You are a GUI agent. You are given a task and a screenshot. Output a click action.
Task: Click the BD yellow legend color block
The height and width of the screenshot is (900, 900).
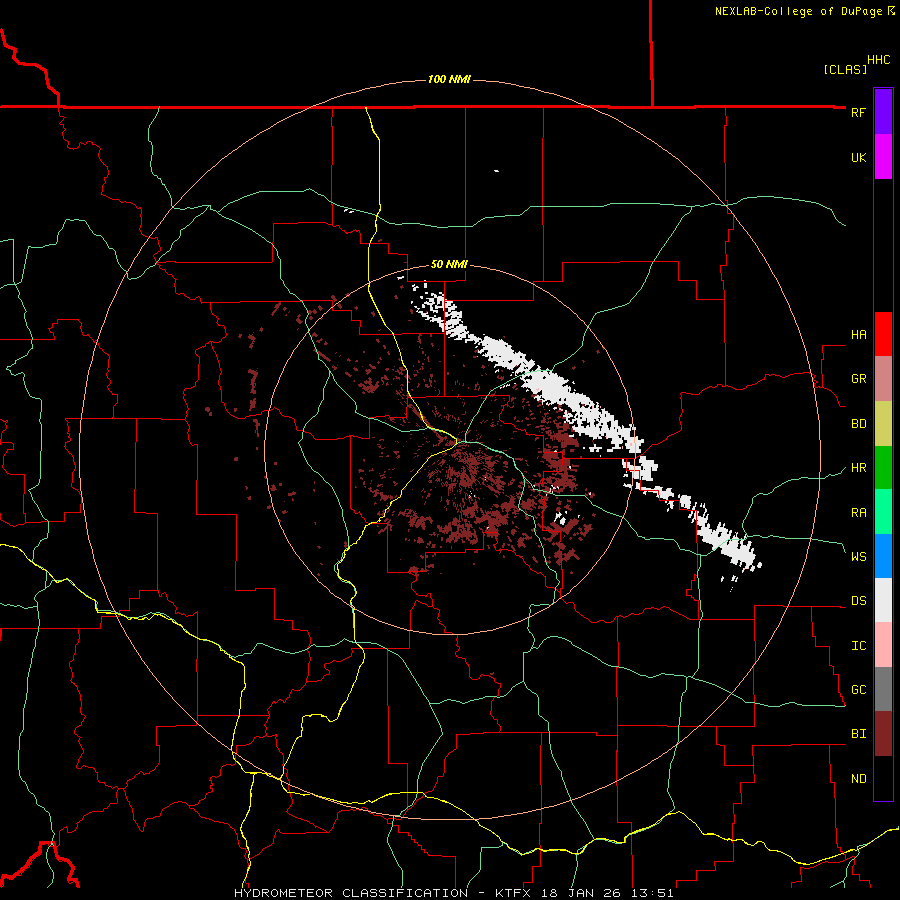[x=883, y=424]
